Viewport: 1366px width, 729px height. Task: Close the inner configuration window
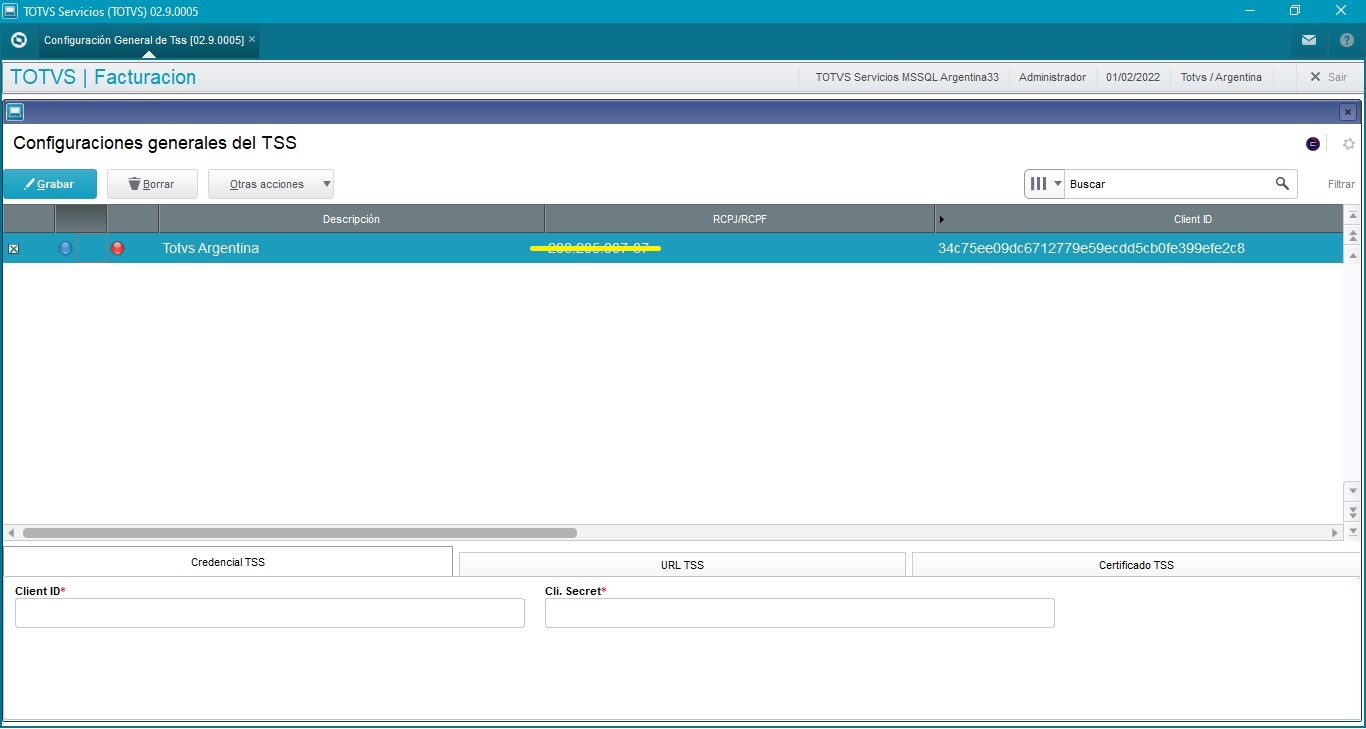pyautogui.click(x=1348, y=112)
